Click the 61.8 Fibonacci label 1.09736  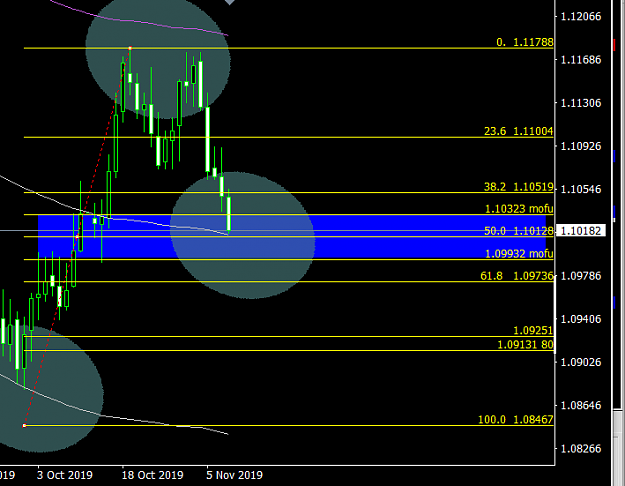coord(517,275)
